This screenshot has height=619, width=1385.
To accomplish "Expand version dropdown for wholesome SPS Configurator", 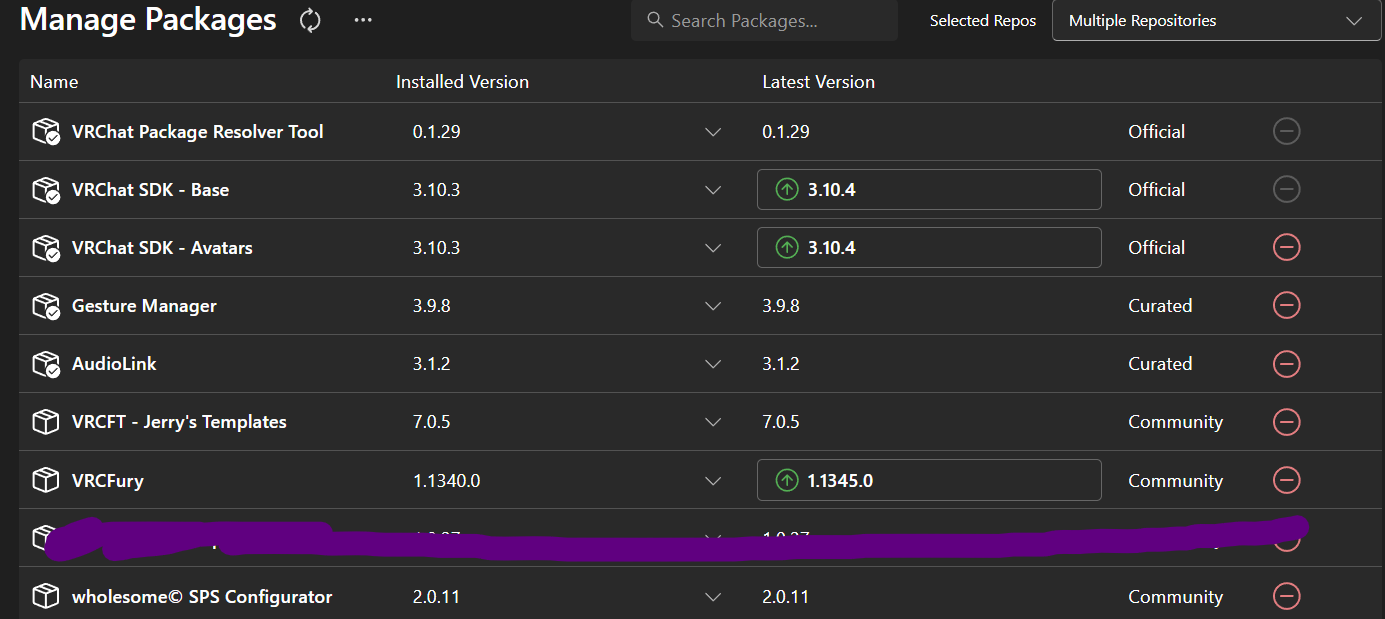I will click(x=713, y=597).
